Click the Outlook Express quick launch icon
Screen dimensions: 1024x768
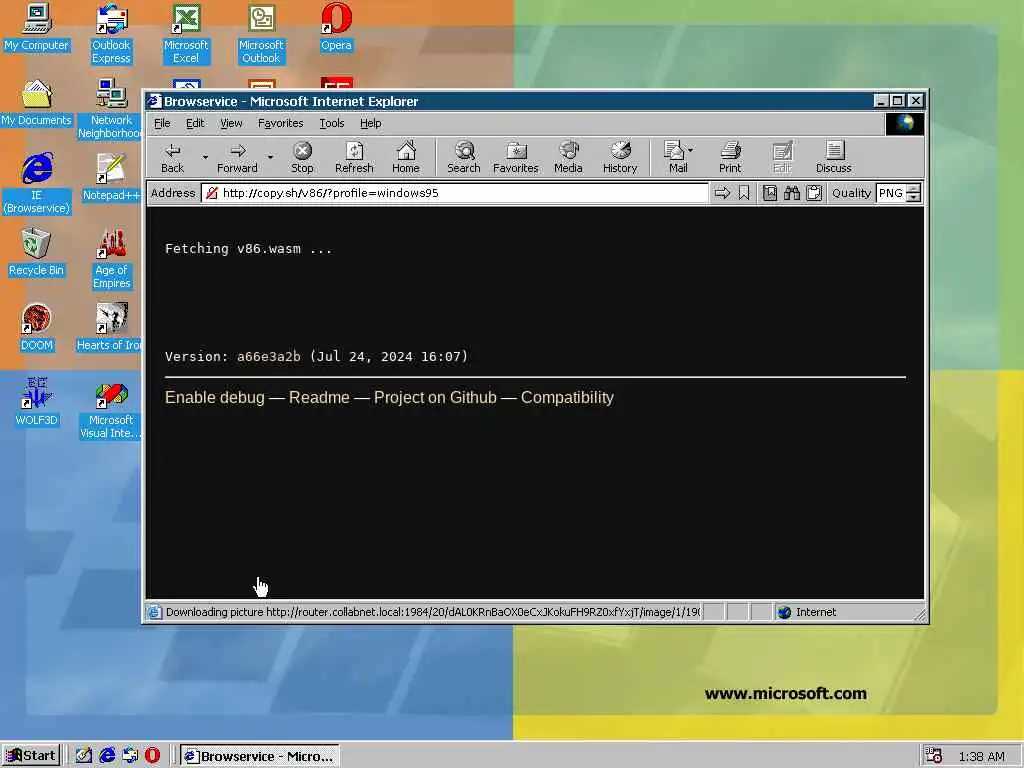130,756
